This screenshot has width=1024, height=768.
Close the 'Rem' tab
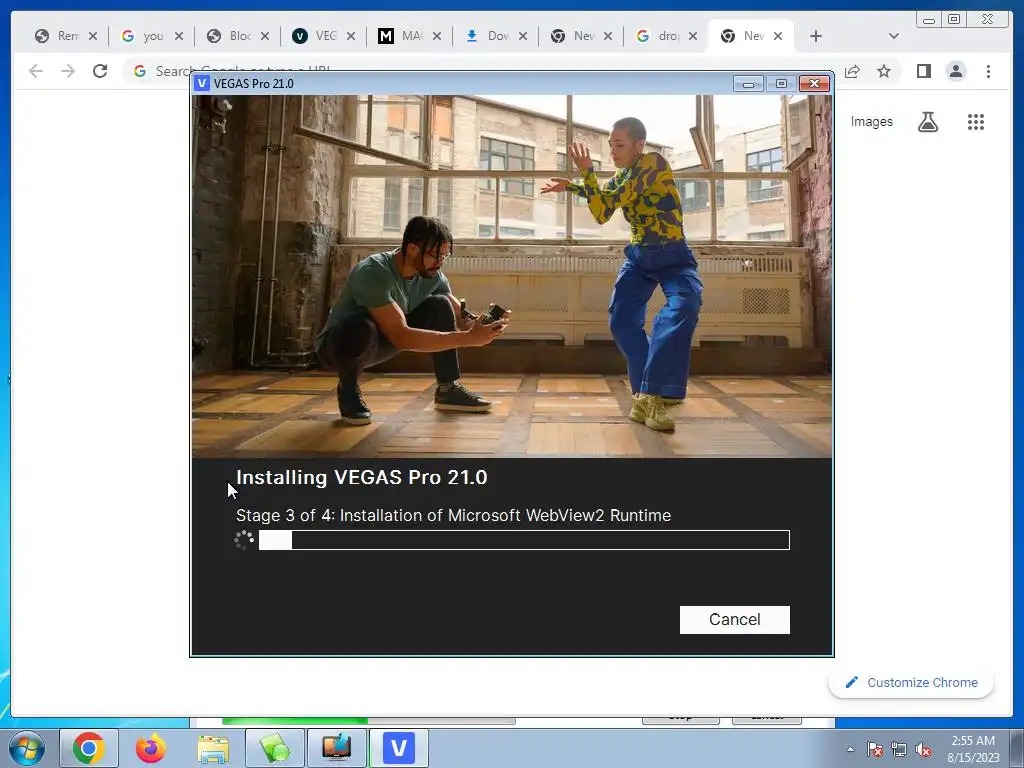point(93,36)
